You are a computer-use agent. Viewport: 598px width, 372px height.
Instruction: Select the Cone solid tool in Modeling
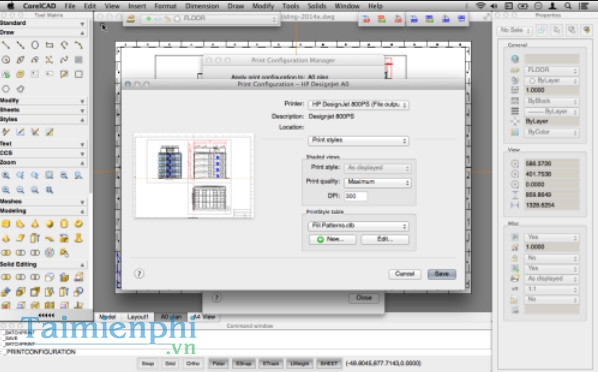[x=35, y=224]
